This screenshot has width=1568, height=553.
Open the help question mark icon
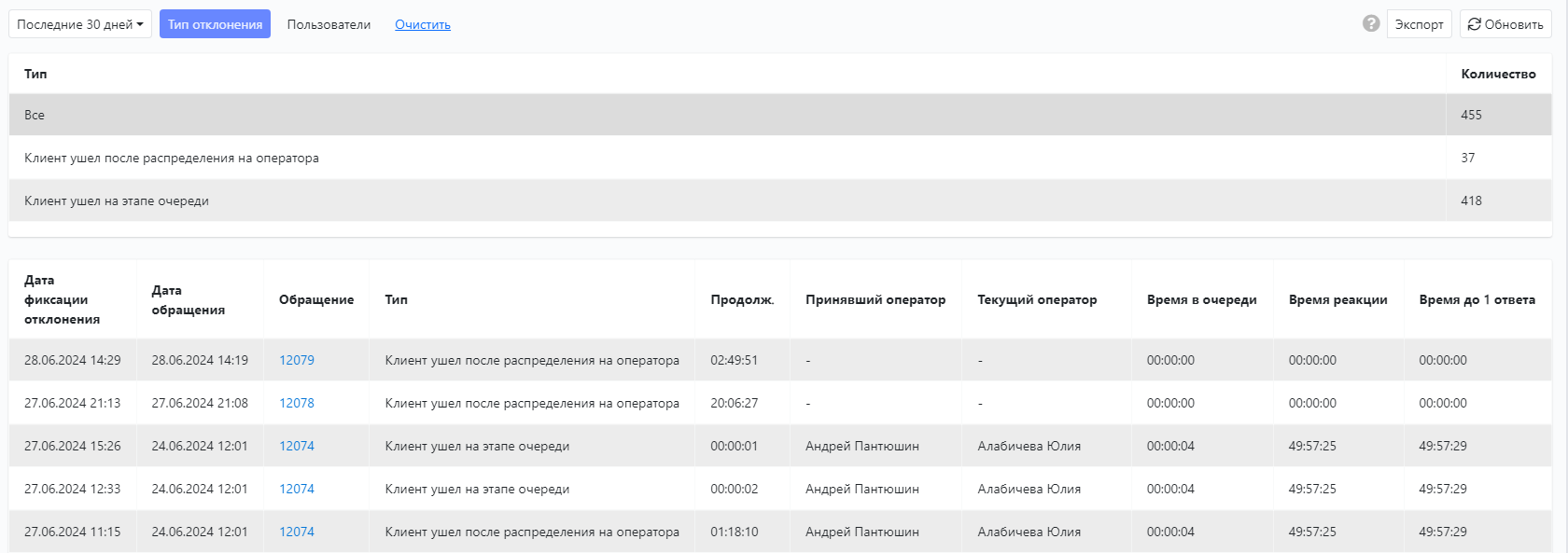(1371, 23)
